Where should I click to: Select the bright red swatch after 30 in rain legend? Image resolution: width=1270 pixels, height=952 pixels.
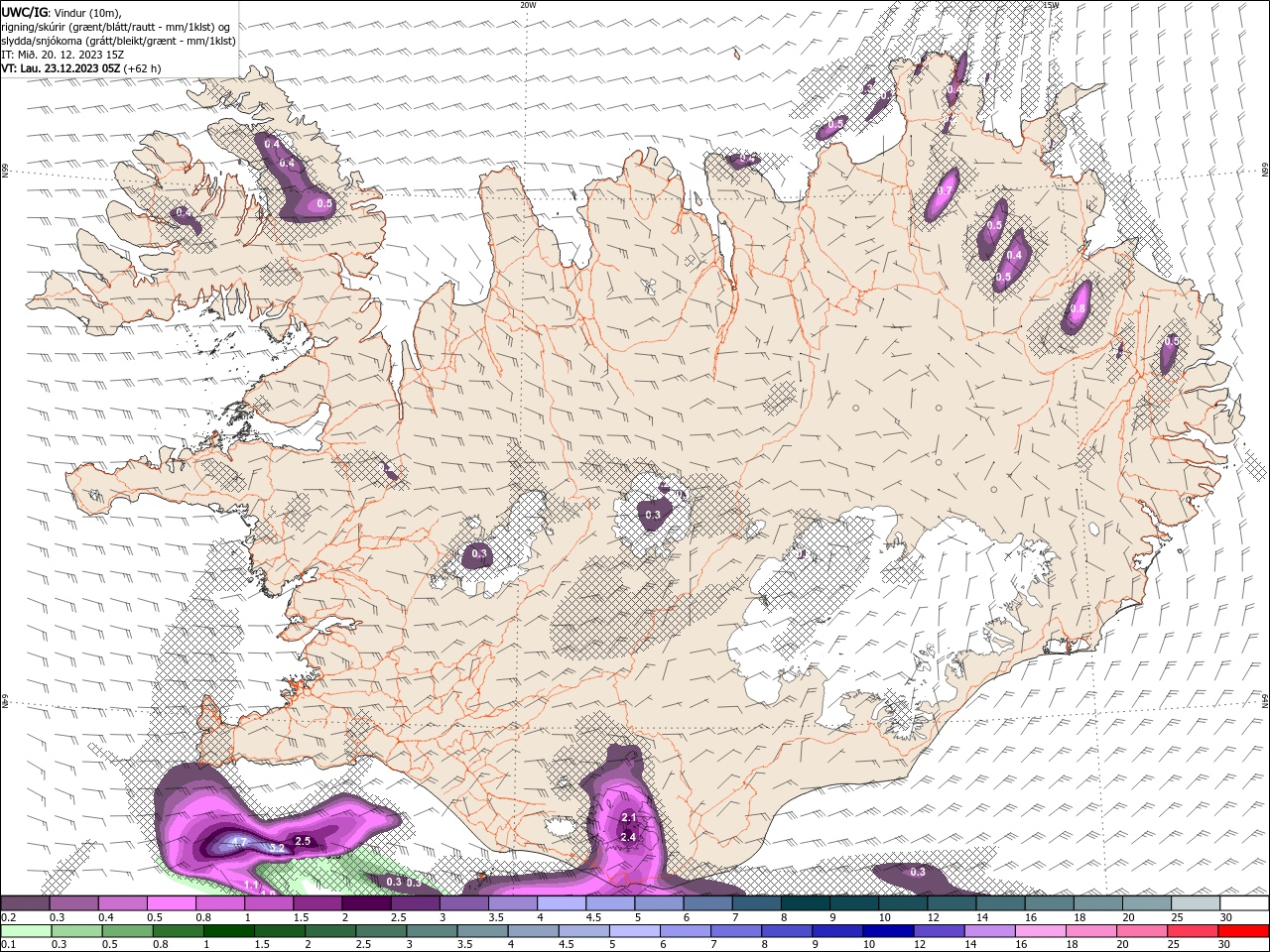(1244, 931)
